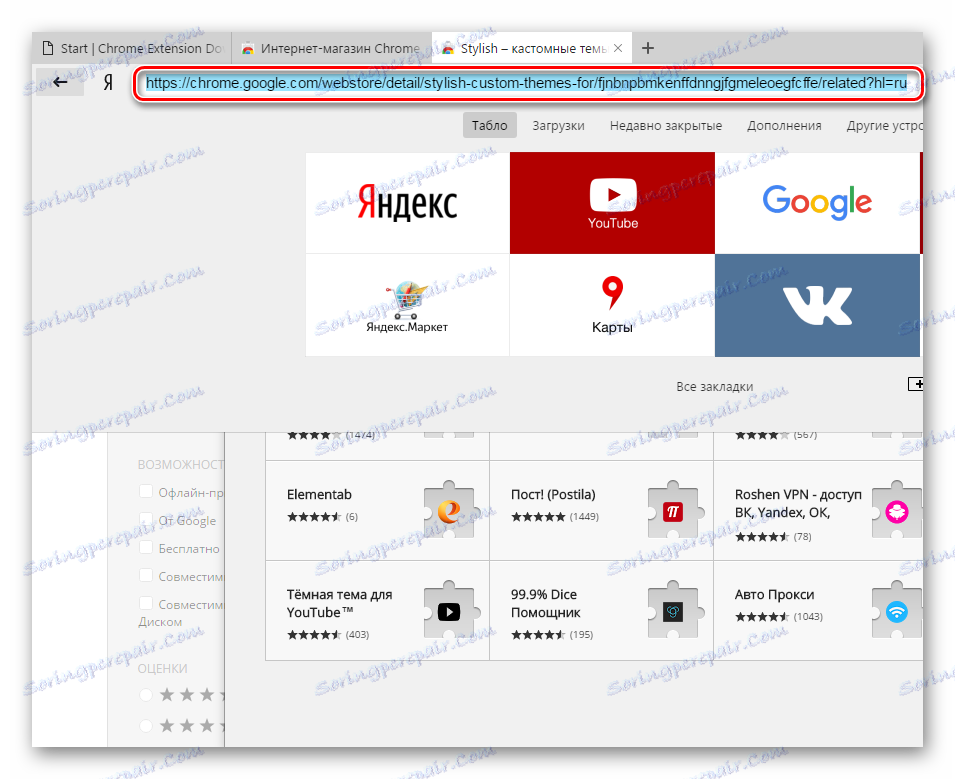Open the Карты tile

coord(612,305)
